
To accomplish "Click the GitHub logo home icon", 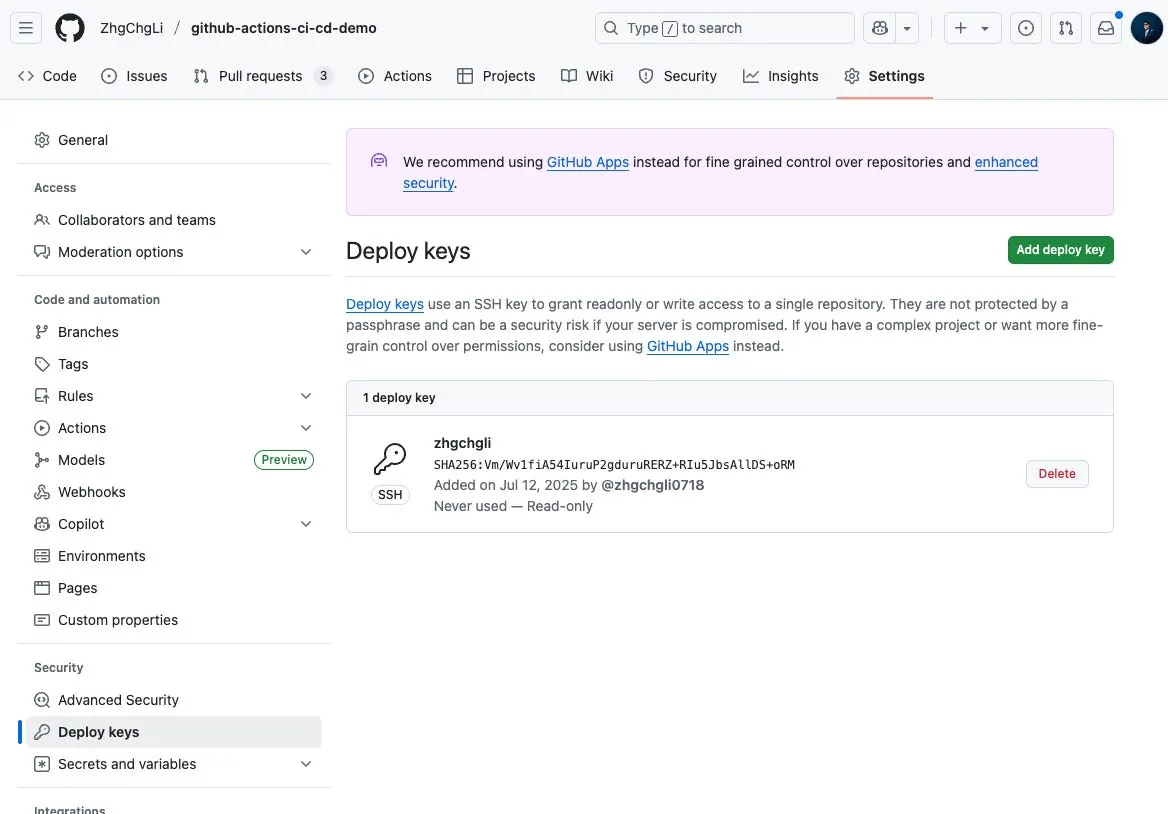I will coord(70,28).
